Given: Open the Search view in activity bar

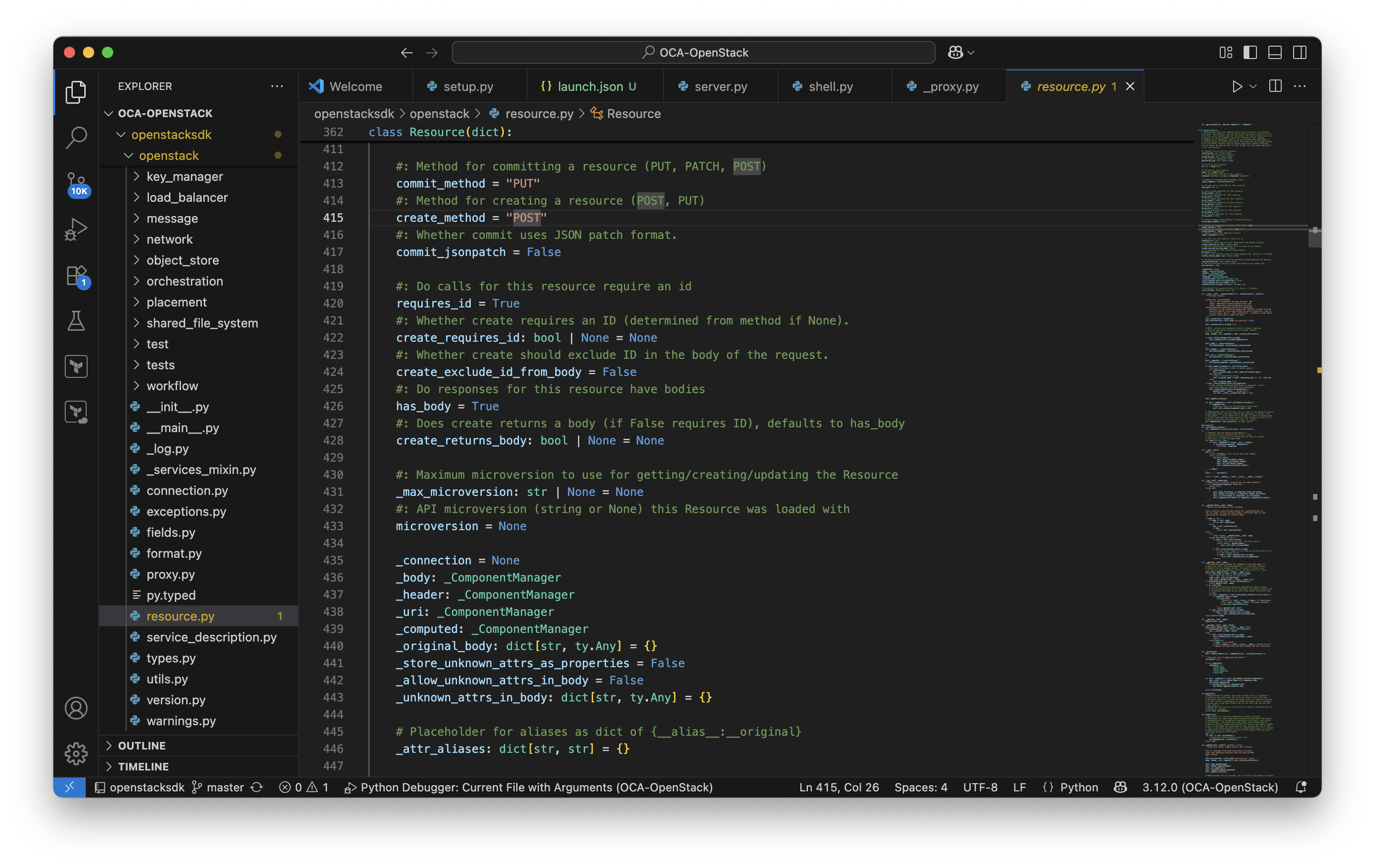Looking at the screenshot, I should 76,137.
